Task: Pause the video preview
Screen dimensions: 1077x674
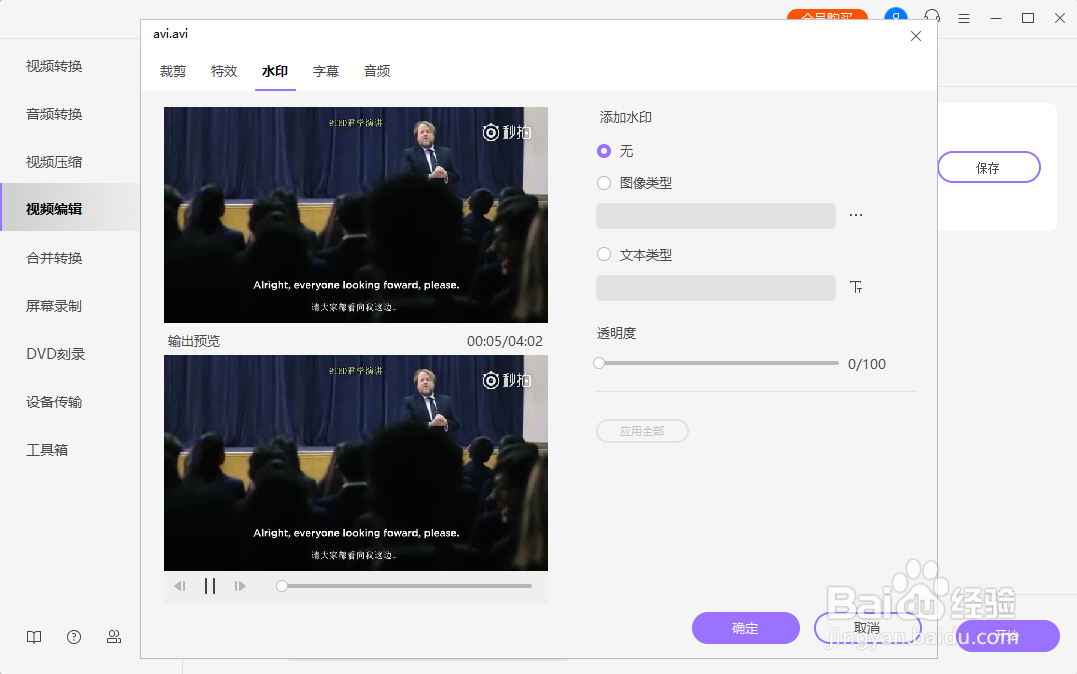Action: pos(210,586)
